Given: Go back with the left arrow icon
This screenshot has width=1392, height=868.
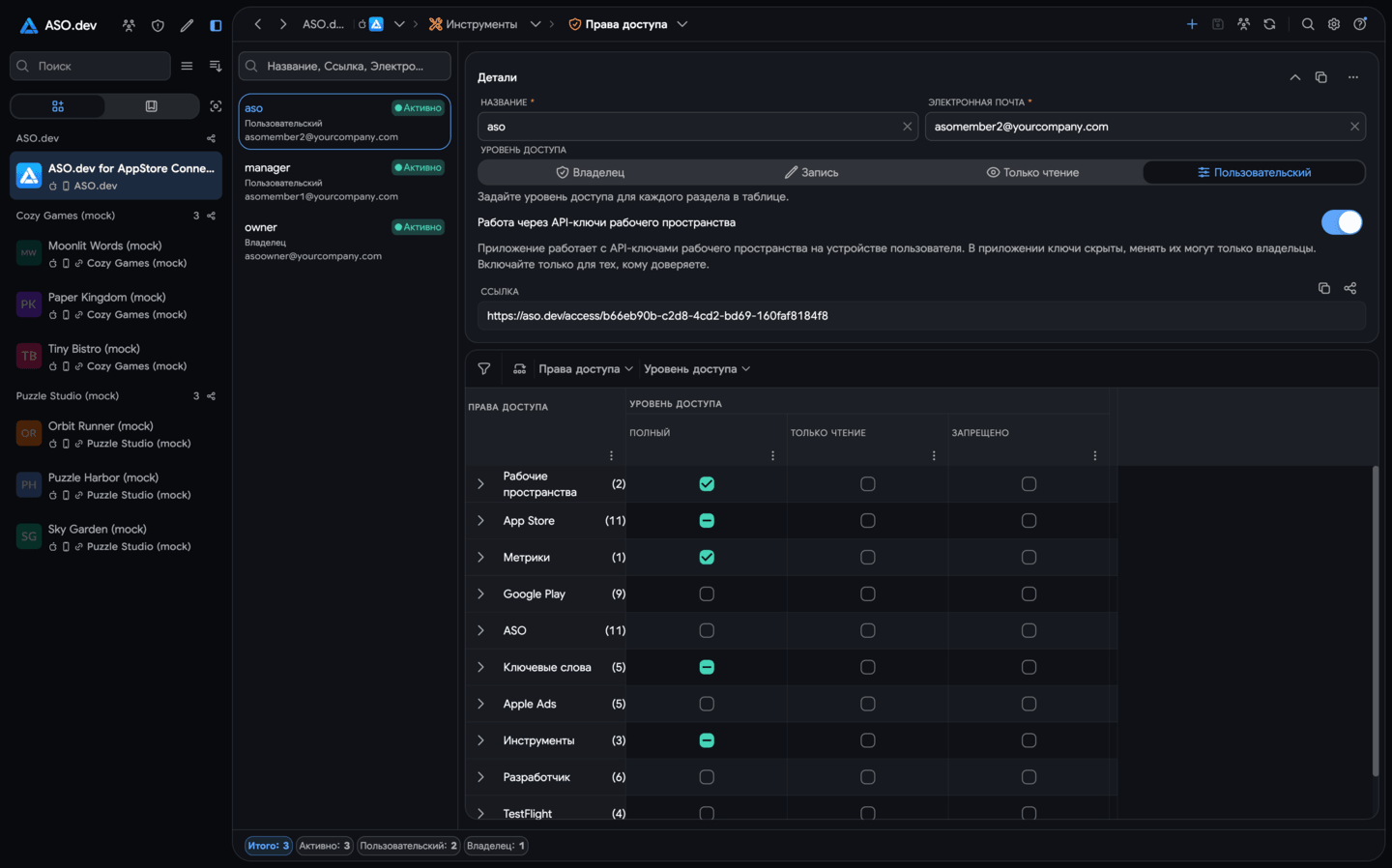Looking at the screenshot, I should 258,24.
